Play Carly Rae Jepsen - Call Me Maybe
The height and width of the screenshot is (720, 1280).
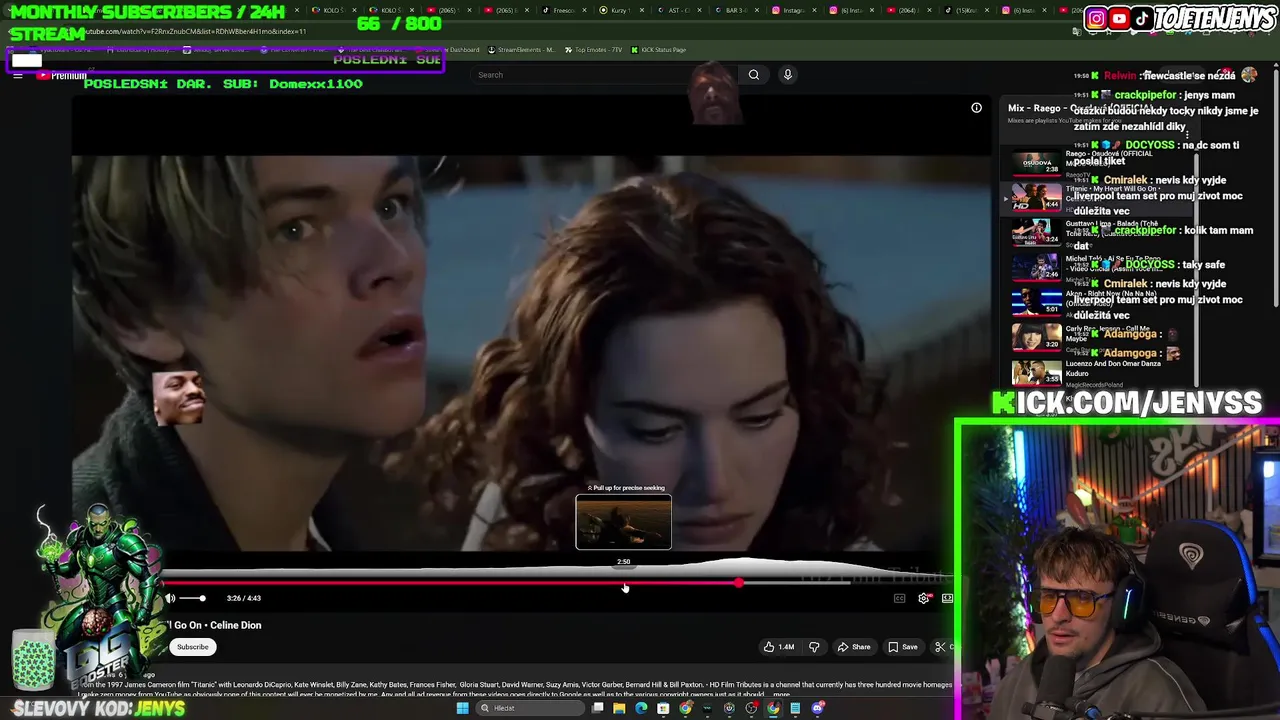click(x=1037, y=337)
